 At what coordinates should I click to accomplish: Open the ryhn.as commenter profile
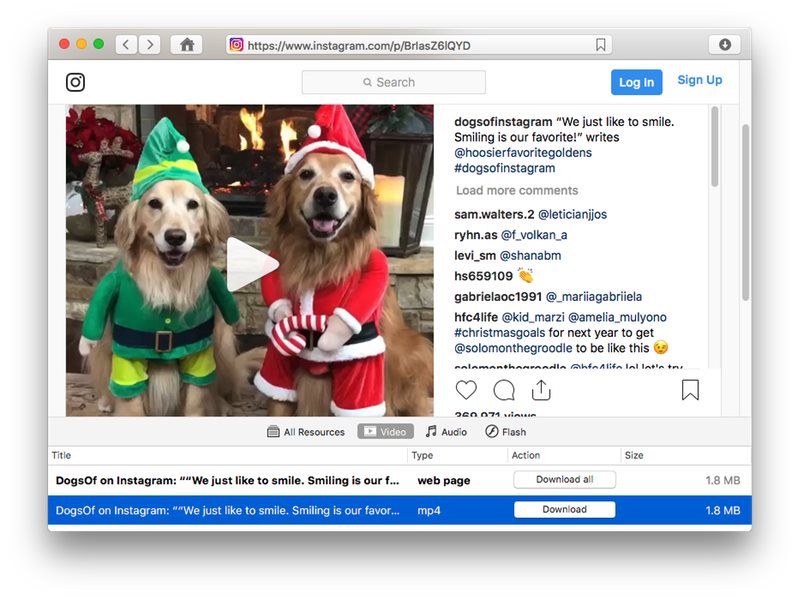[x=476, y=235]
